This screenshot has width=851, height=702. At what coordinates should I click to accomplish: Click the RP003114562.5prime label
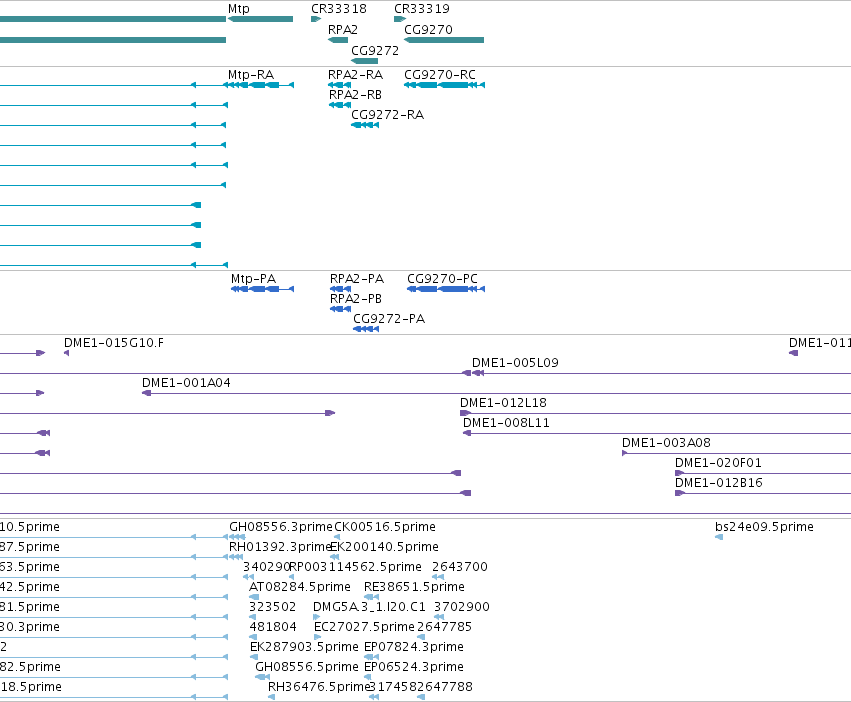tap(355, 567)
